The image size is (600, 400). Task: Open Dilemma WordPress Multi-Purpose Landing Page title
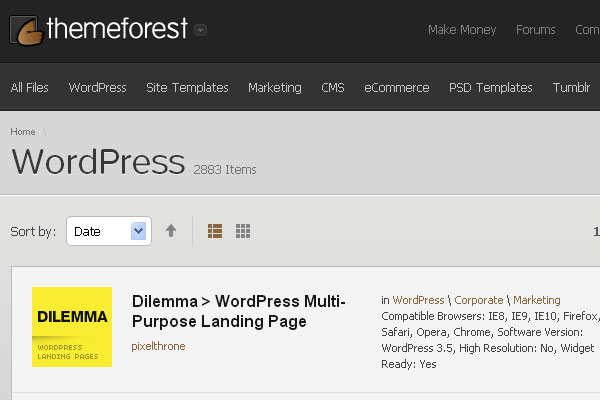point(238,311)
